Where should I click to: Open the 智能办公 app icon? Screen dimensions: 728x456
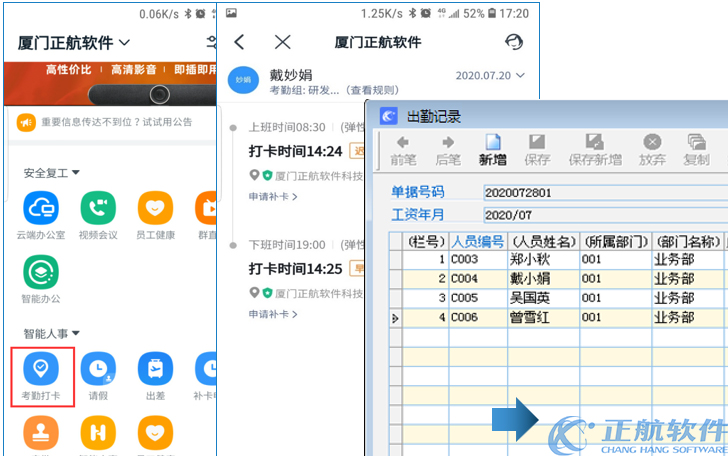41,272
